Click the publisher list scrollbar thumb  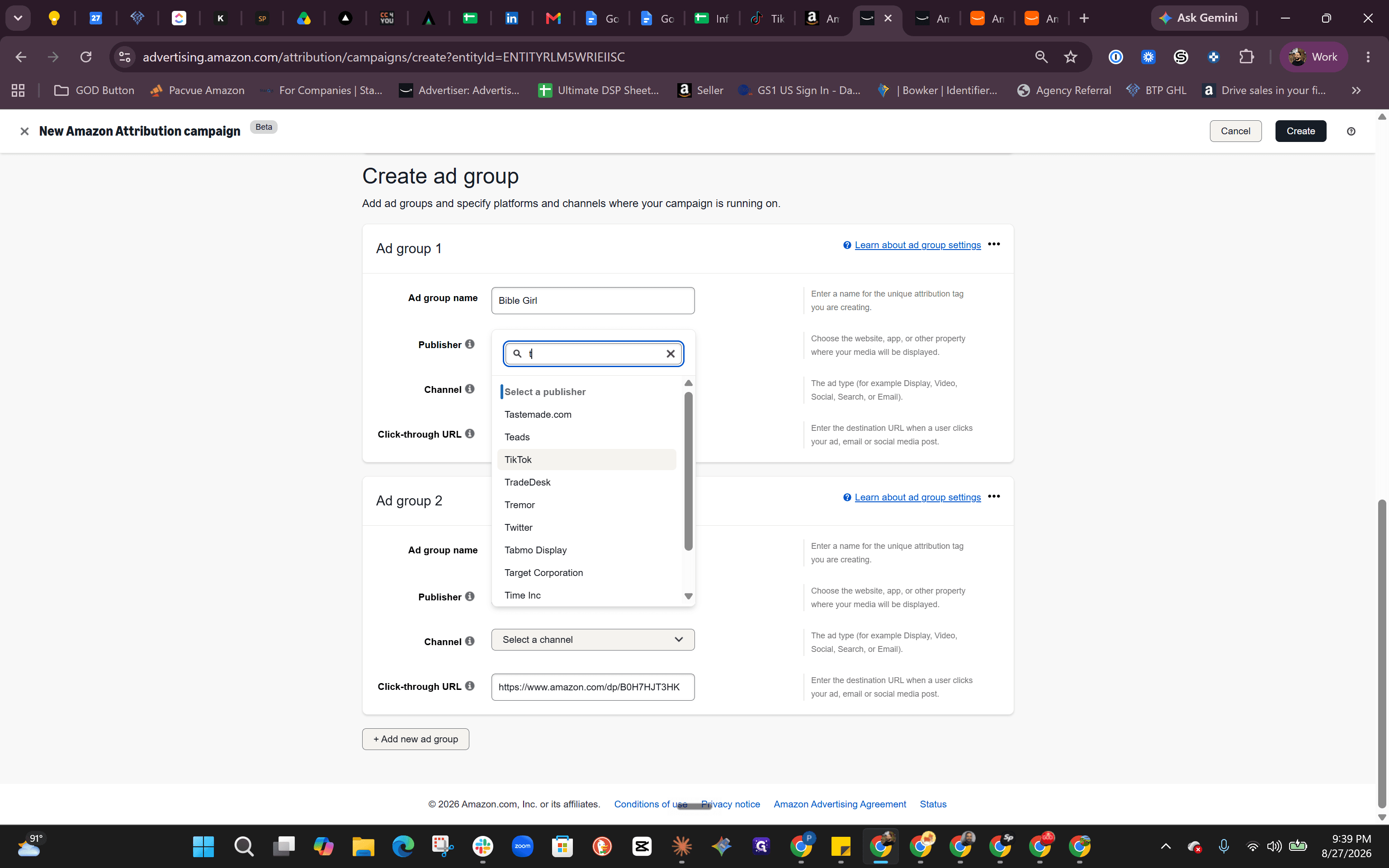pos(688,471)
